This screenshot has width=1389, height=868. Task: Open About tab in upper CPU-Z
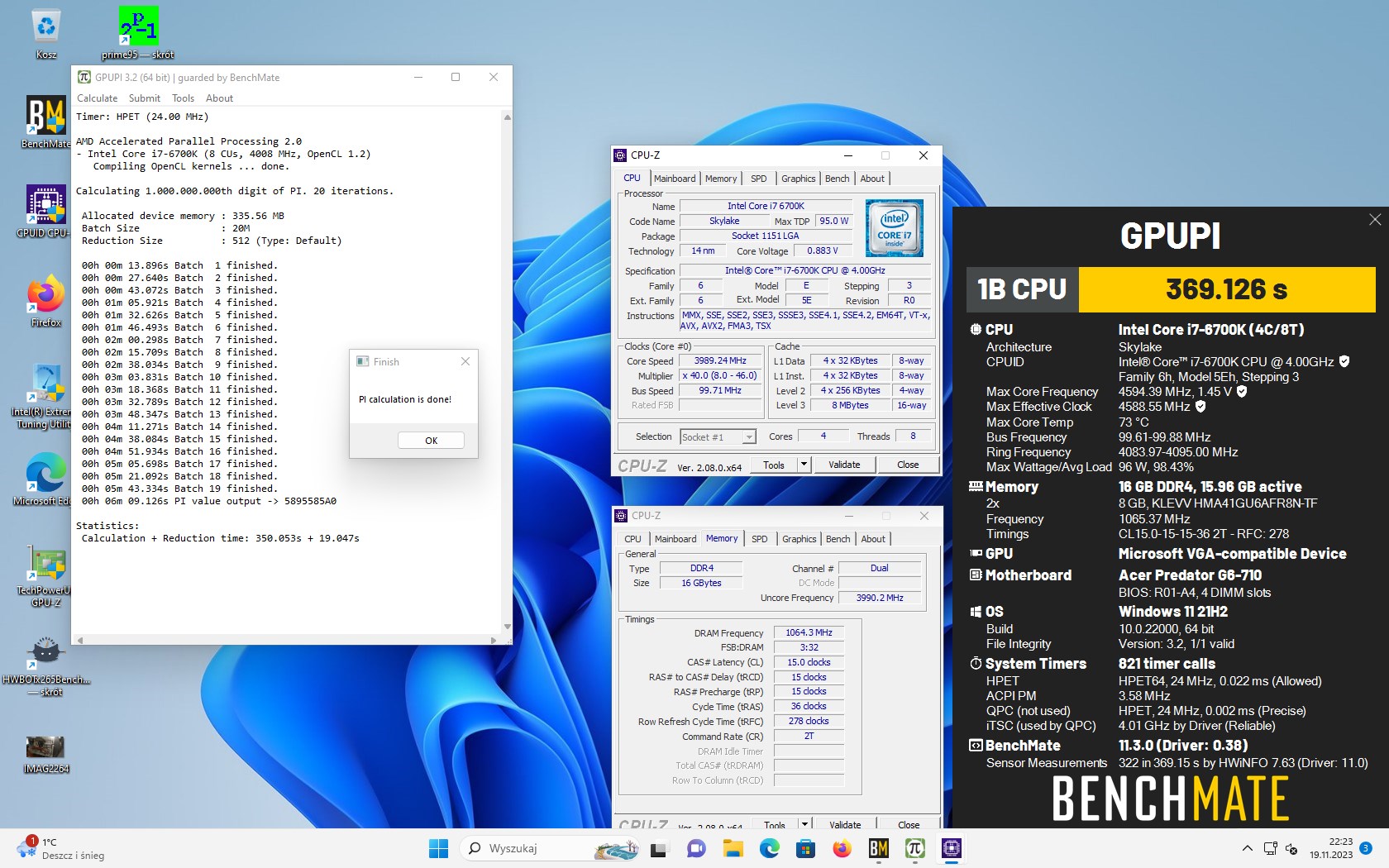(x=872, y=179)
